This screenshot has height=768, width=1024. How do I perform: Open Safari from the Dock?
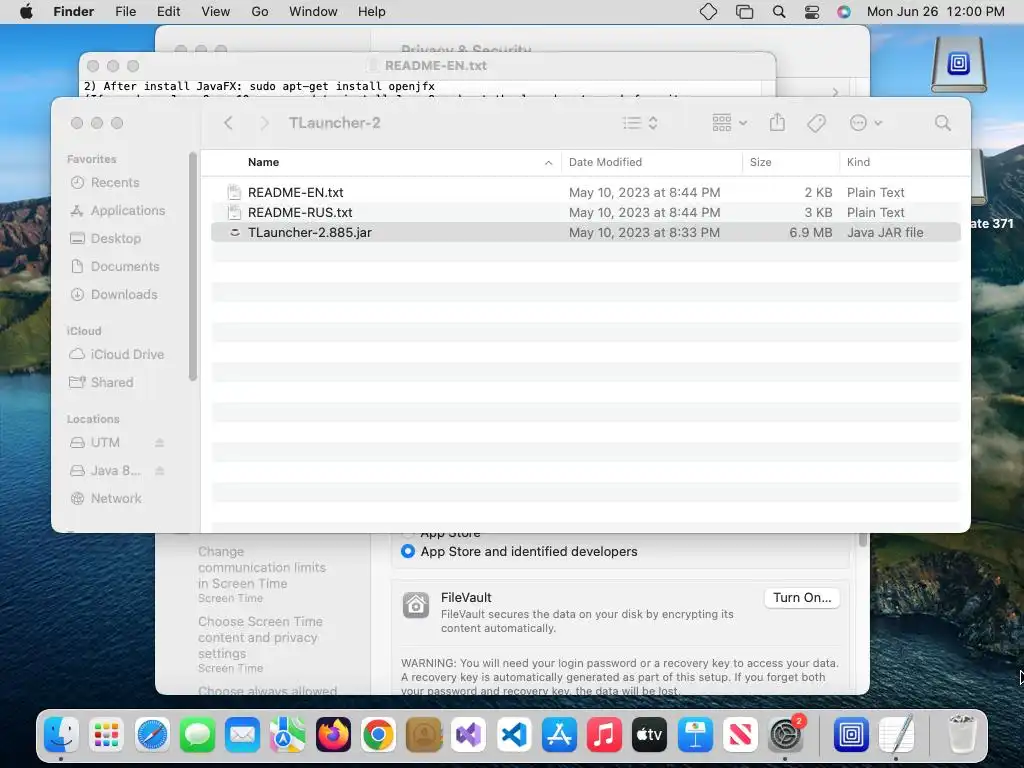click(x=152, y=735)
